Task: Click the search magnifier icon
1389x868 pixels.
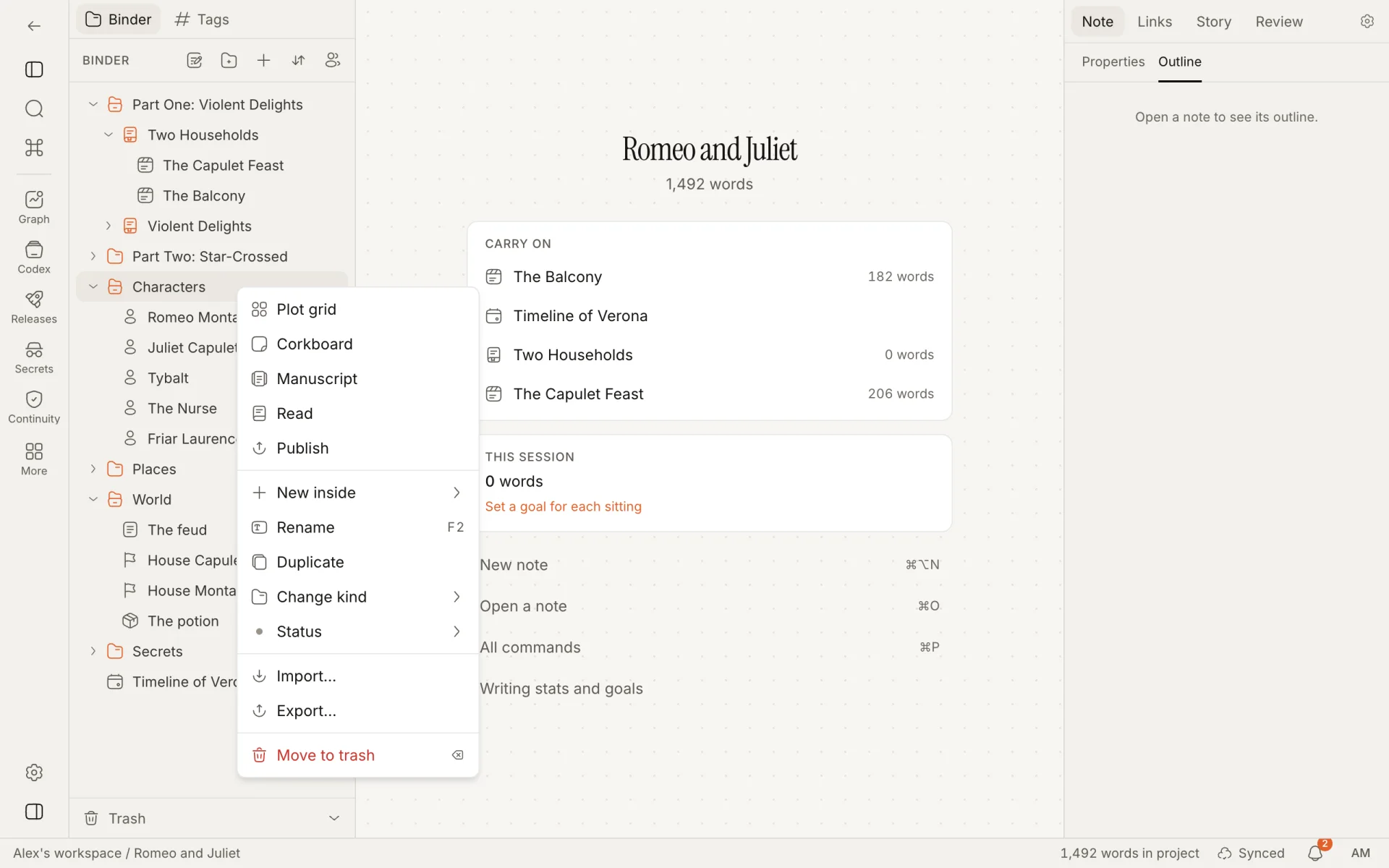Action: click(x=34, y=109)
